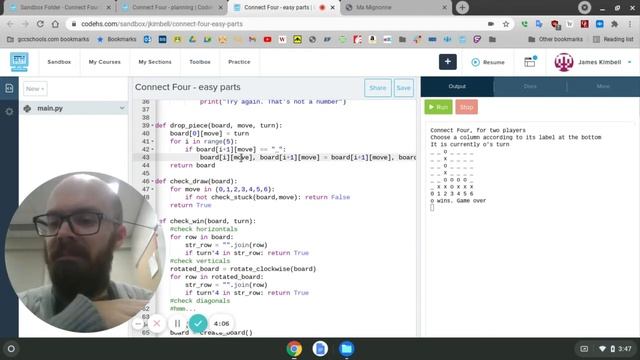
Task: Open the Google Drive bookmark icon
Action: pos(192,40)
